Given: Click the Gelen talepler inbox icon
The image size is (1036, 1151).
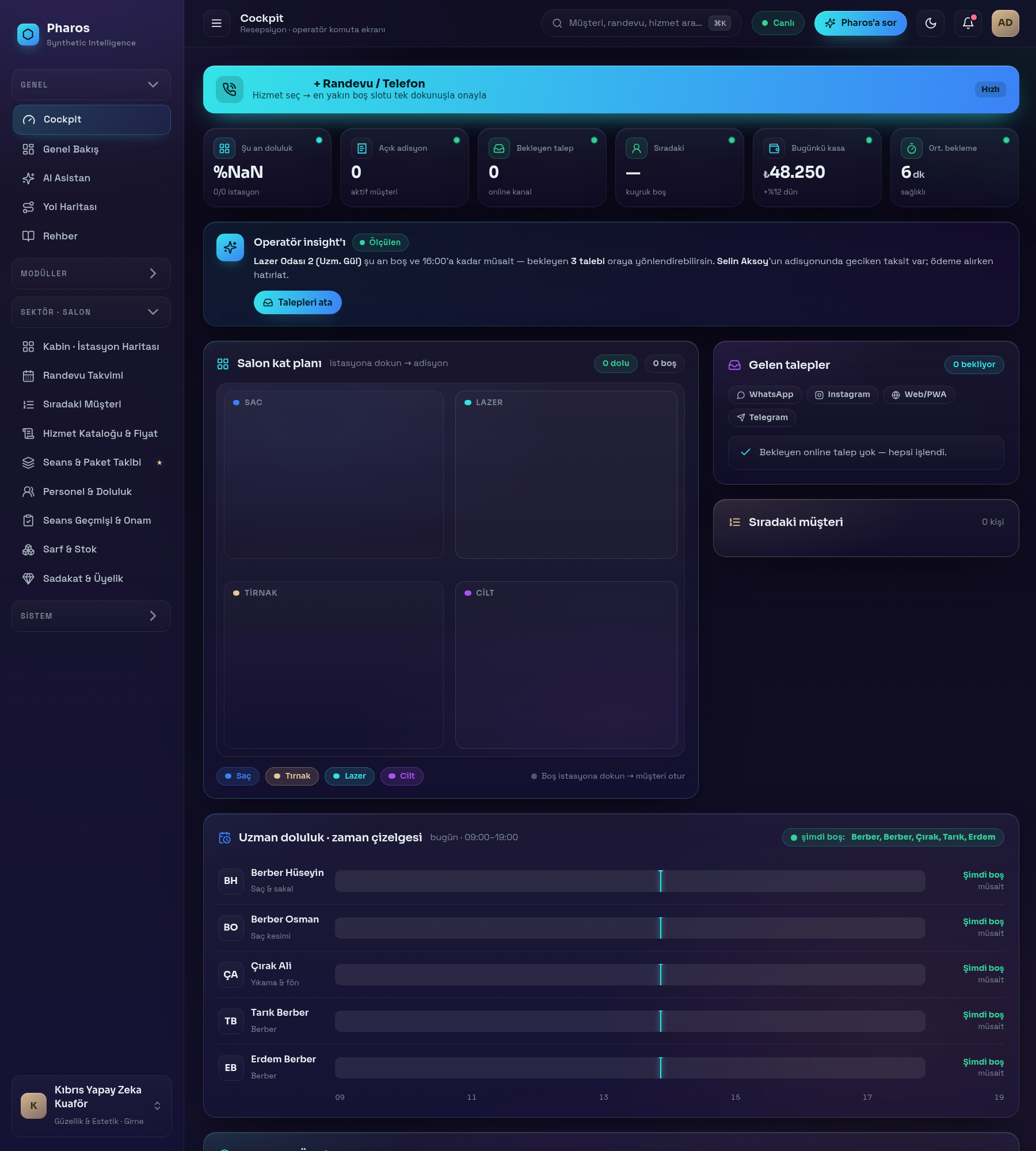Looking at the screenshot, I should coord(734,365).
